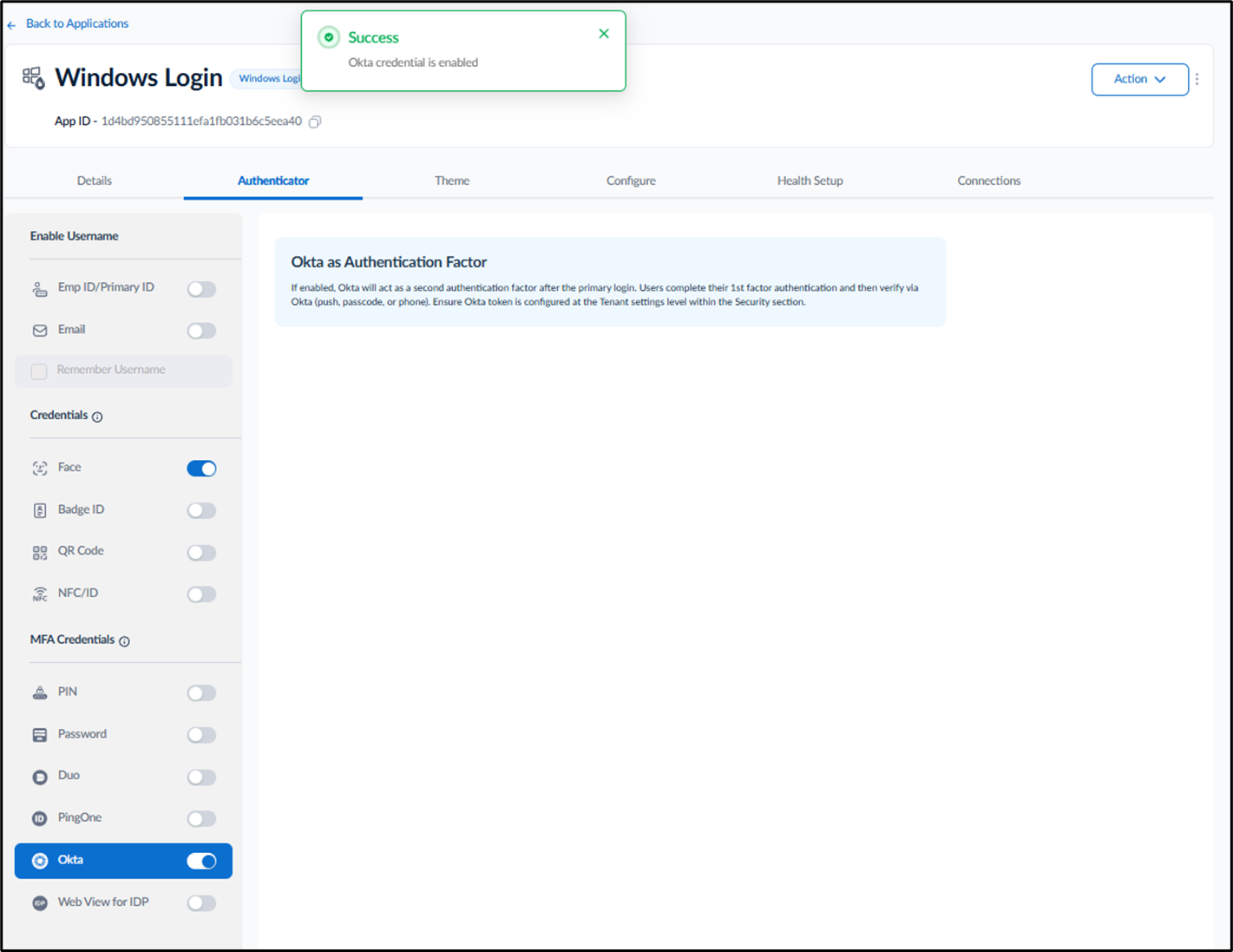1233x952 pixels.
Task: Switch to the Details tab
Action: (95, 181)
